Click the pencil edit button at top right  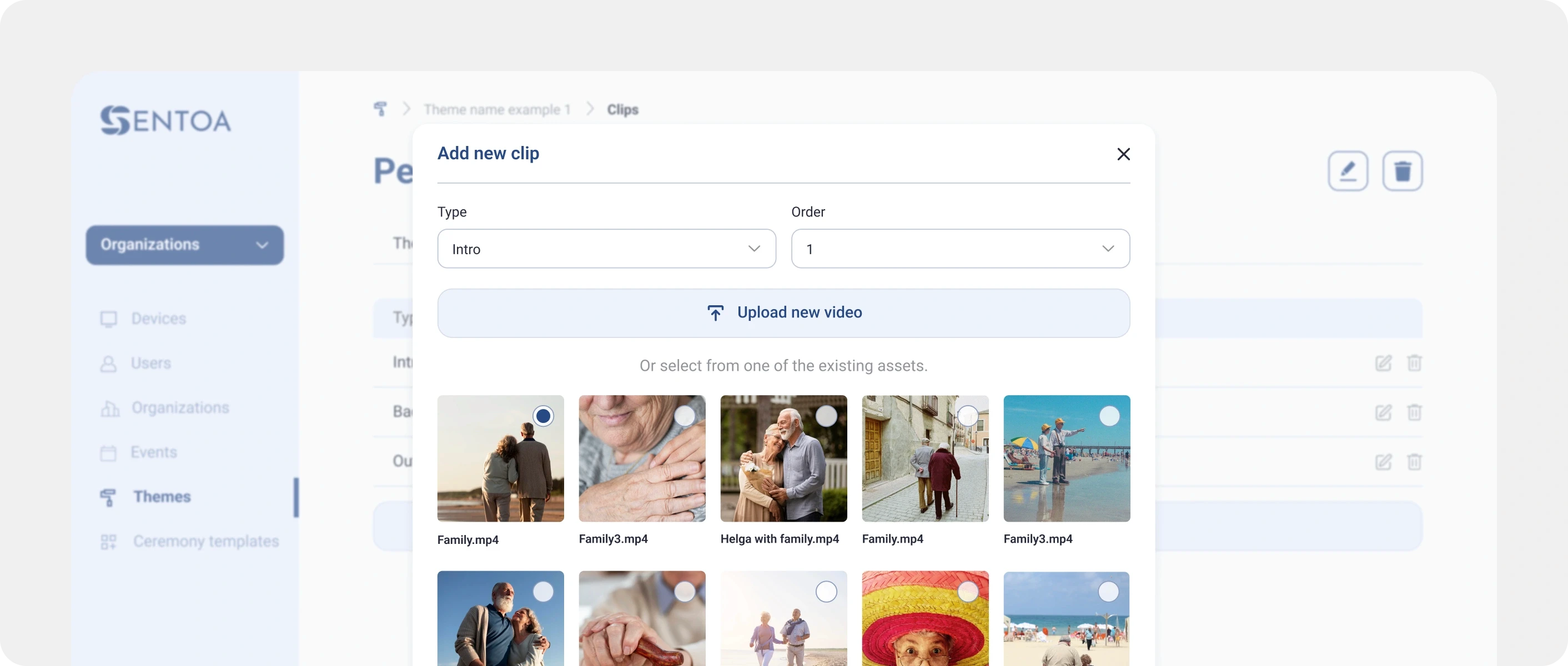tap(1348, 171)
